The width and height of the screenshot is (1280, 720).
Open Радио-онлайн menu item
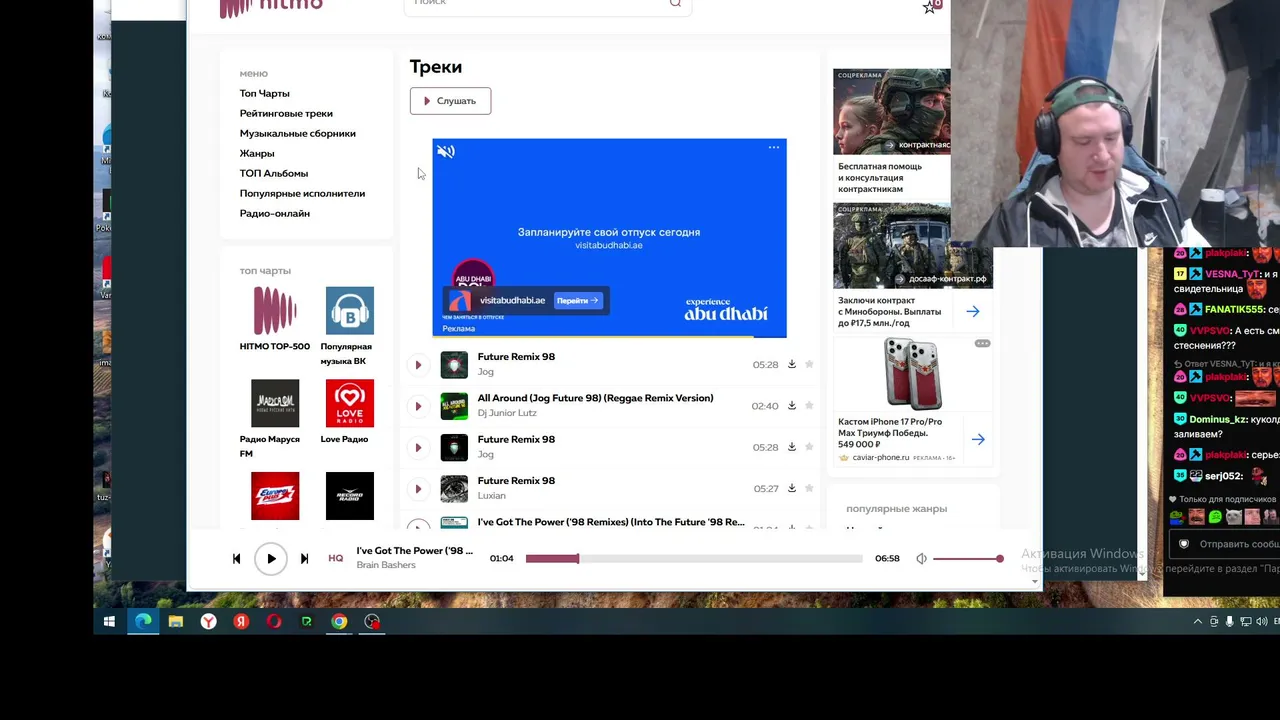(275, 213)
